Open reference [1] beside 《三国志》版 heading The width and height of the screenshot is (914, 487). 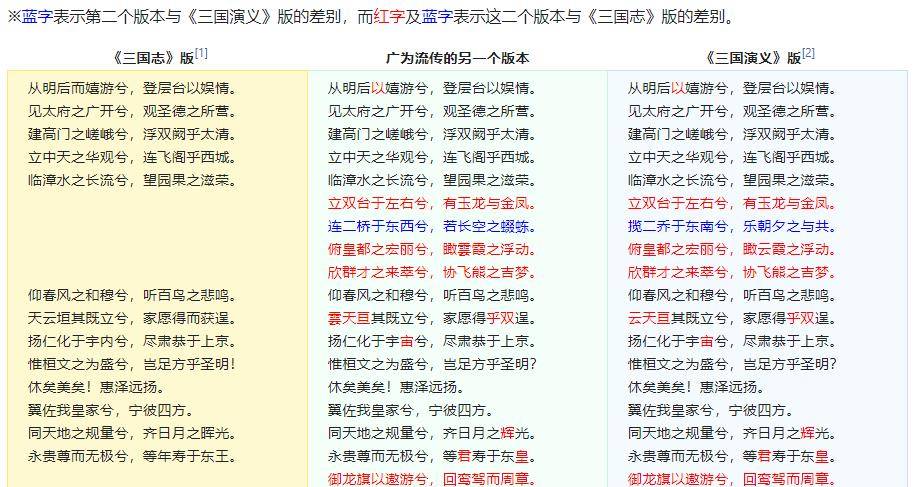201,54
